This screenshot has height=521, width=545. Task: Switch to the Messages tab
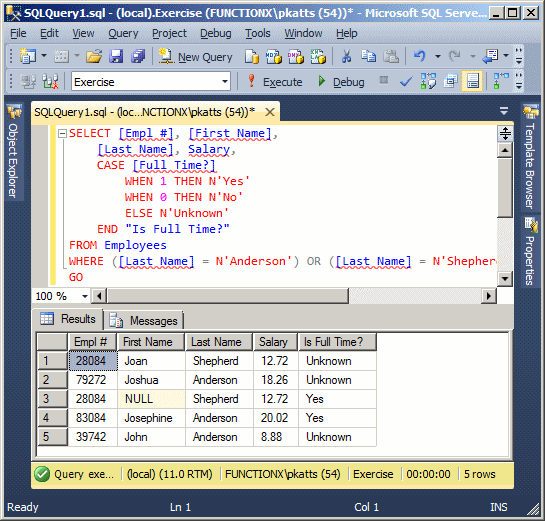point(144,320)
